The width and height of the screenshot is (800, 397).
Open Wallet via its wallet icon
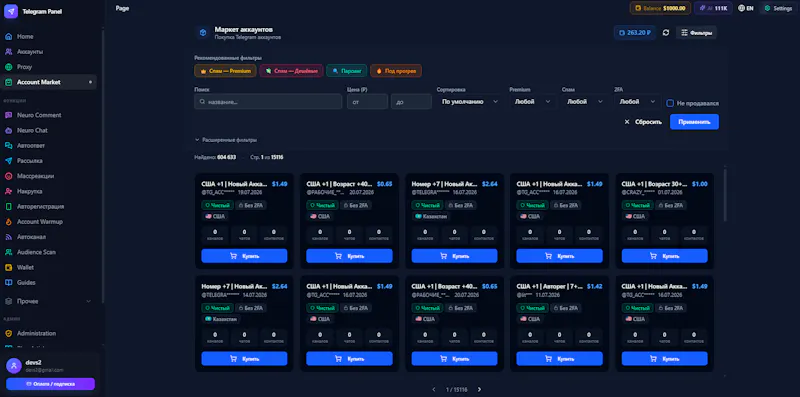tap(8, 267)
